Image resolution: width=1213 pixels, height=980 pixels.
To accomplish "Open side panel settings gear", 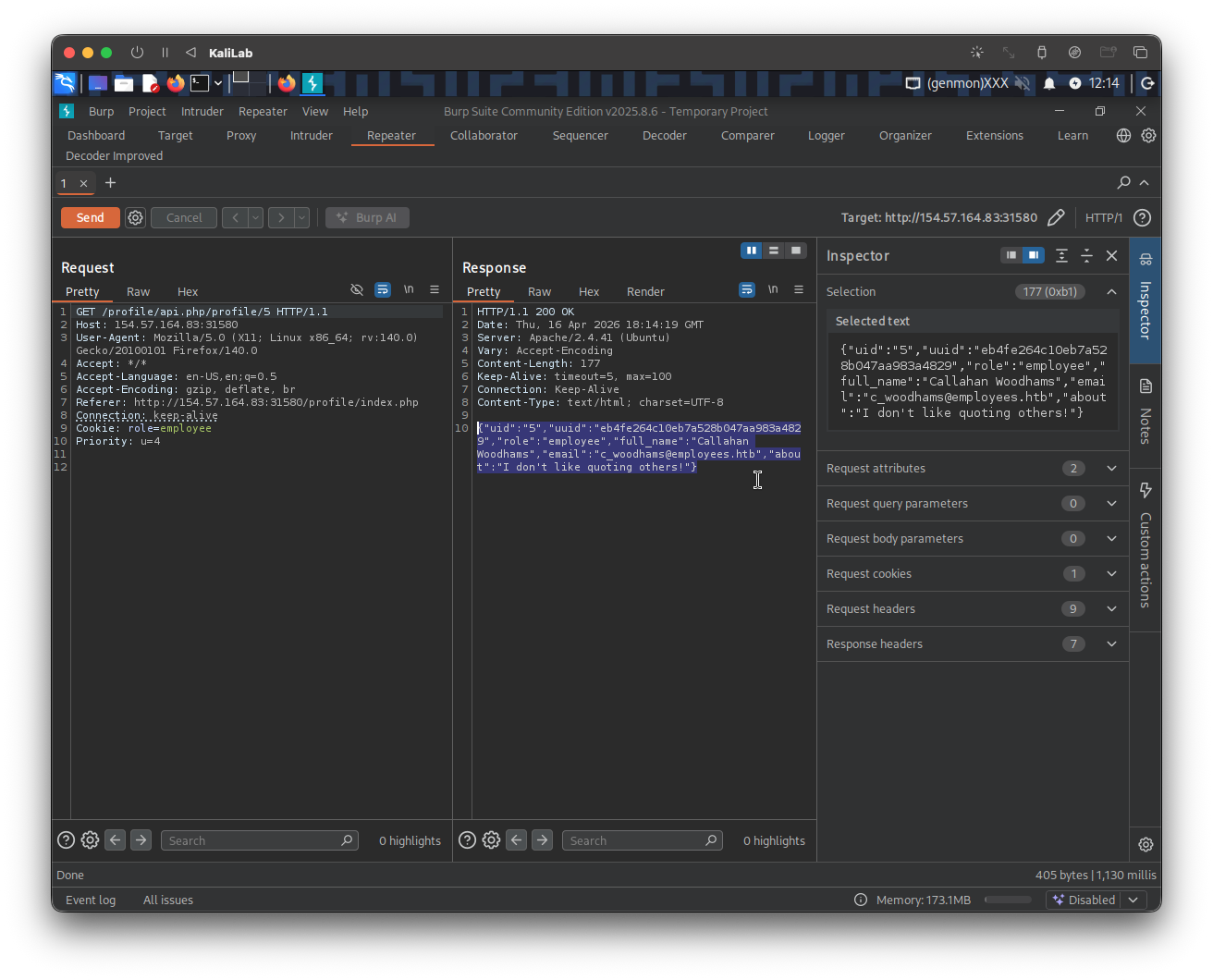I will (x=1146, y=844).
